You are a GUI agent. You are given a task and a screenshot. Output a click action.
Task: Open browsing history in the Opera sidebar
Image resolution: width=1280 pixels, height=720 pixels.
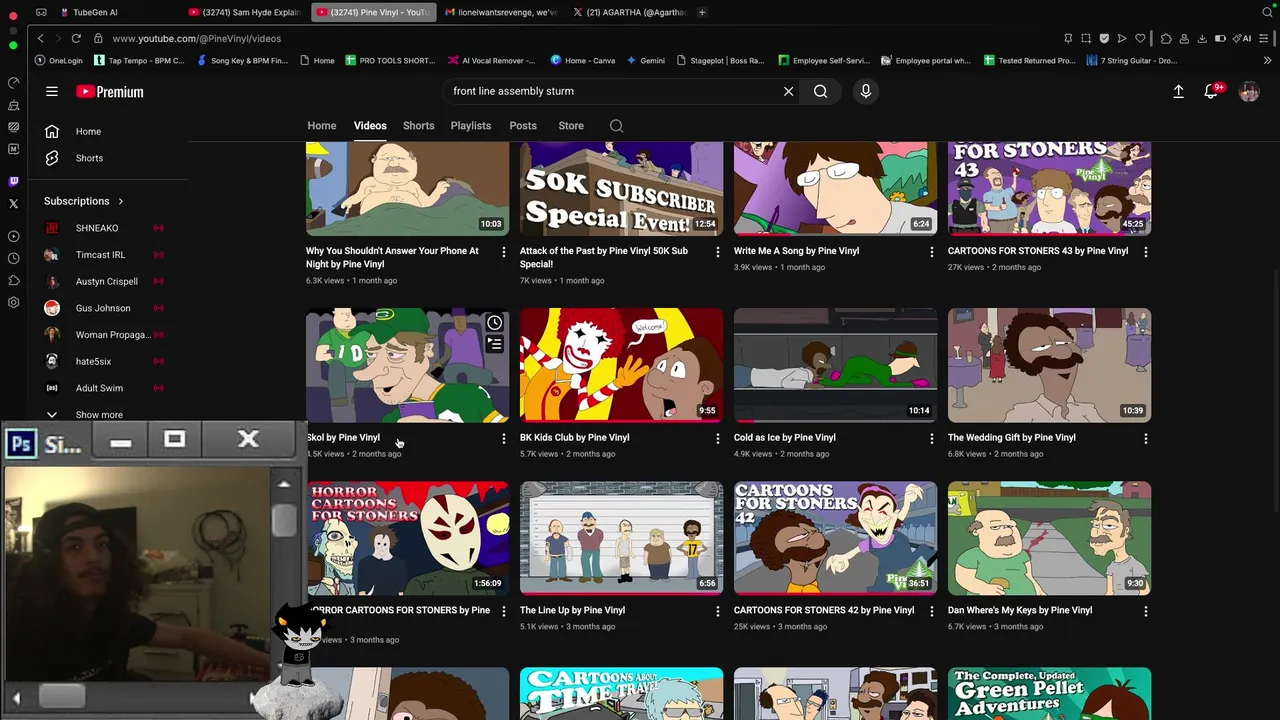coord(13,259)
